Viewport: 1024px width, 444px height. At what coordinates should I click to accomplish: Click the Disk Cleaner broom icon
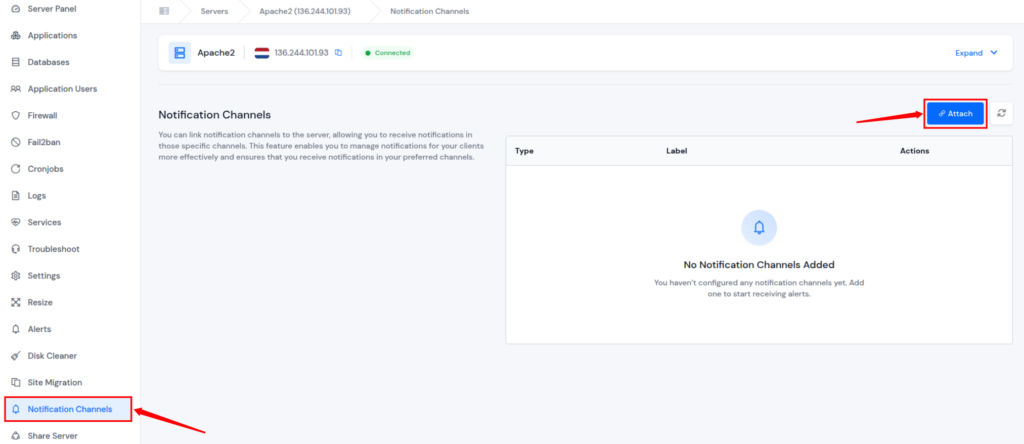16,356
